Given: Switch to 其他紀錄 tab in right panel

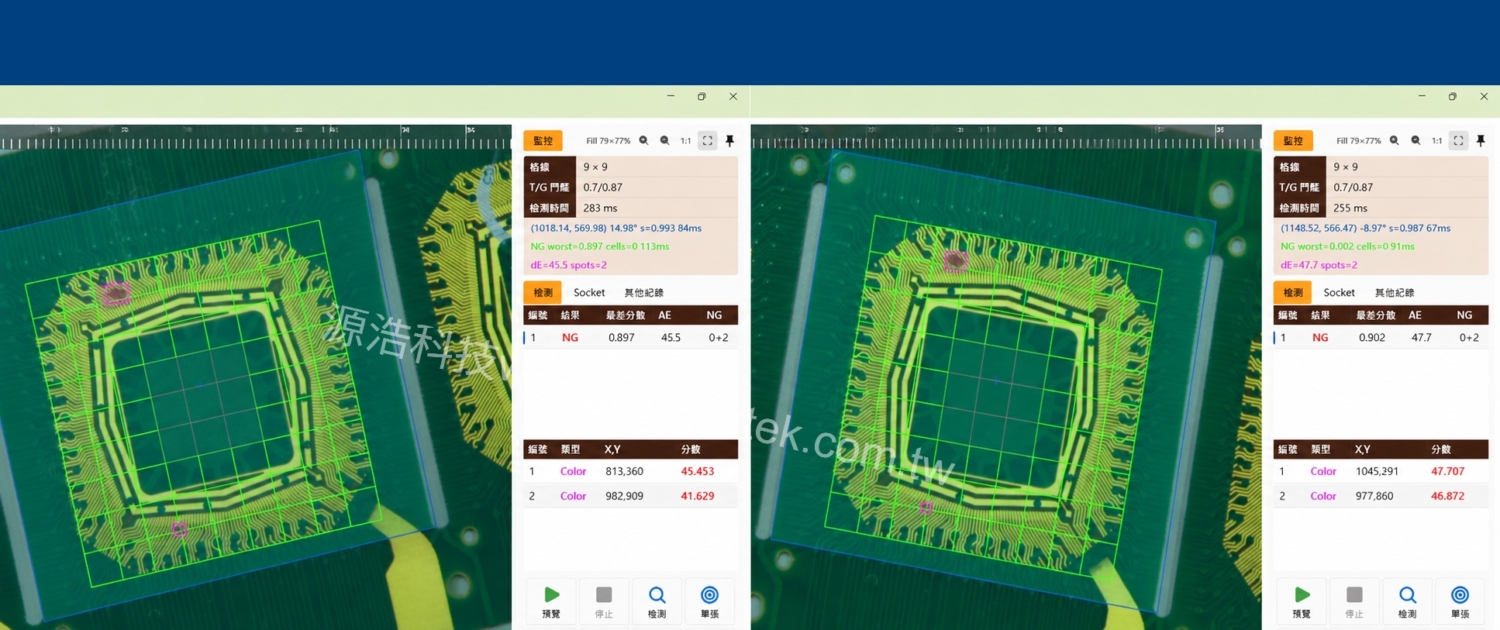Looking at the screenshot, I should coord(1394,293).
